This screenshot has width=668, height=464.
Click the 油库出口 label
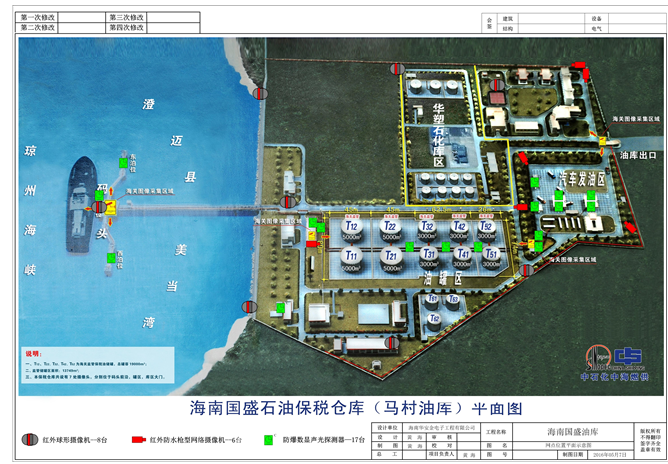[638, 155]
